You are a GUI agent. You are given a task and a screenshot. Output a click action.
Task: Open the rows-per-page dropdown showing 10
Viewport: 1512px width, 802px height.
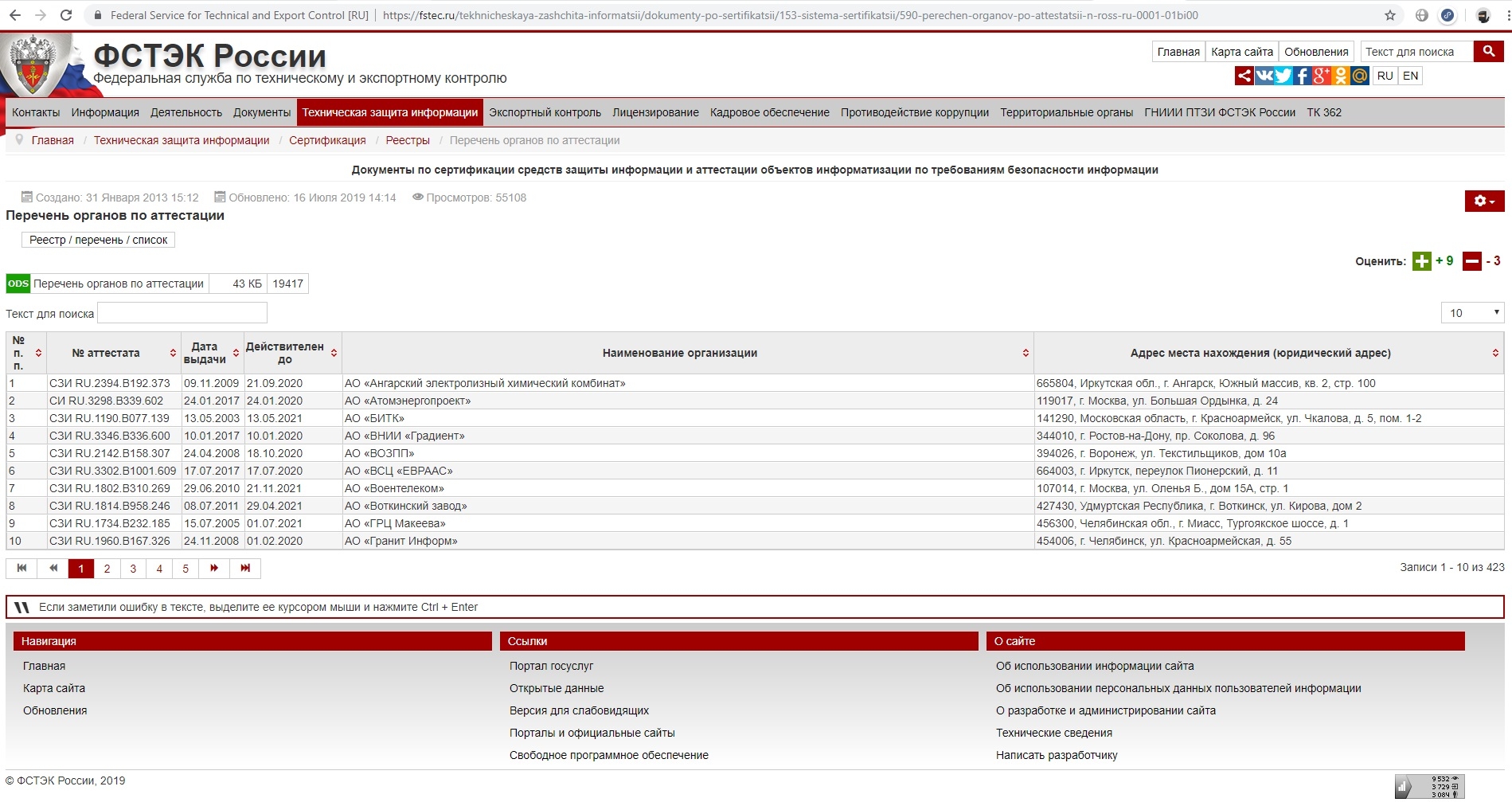[1472, 313]
